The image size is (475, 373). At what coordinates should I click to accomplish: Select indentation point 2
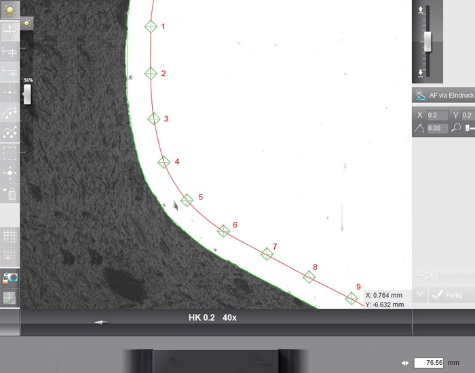(151, 73)
